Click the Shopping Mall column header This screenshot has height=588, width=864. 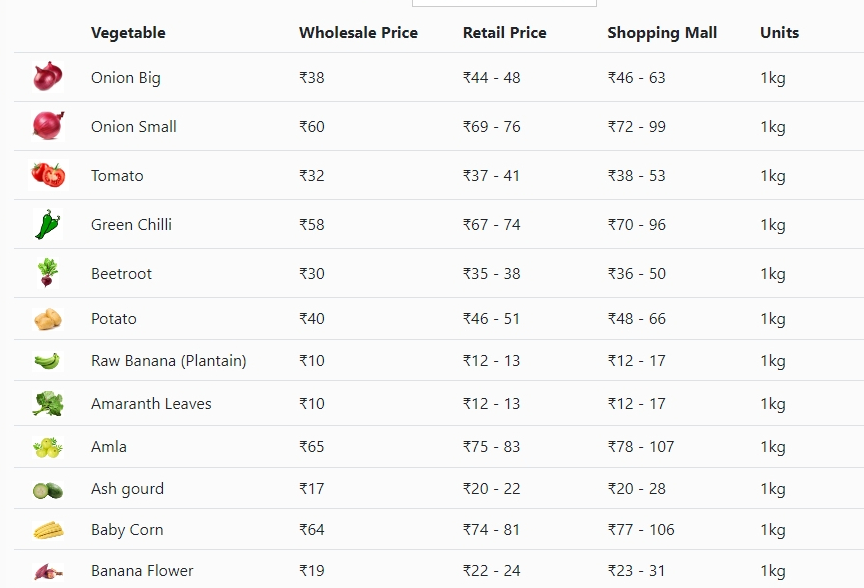tap(662, 33)
